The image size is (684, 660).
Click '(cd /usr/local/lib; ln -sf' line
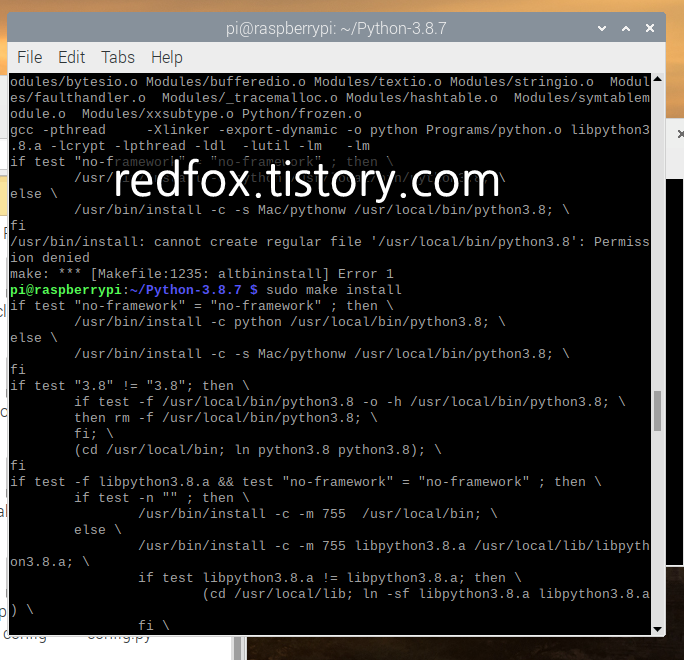426,594
